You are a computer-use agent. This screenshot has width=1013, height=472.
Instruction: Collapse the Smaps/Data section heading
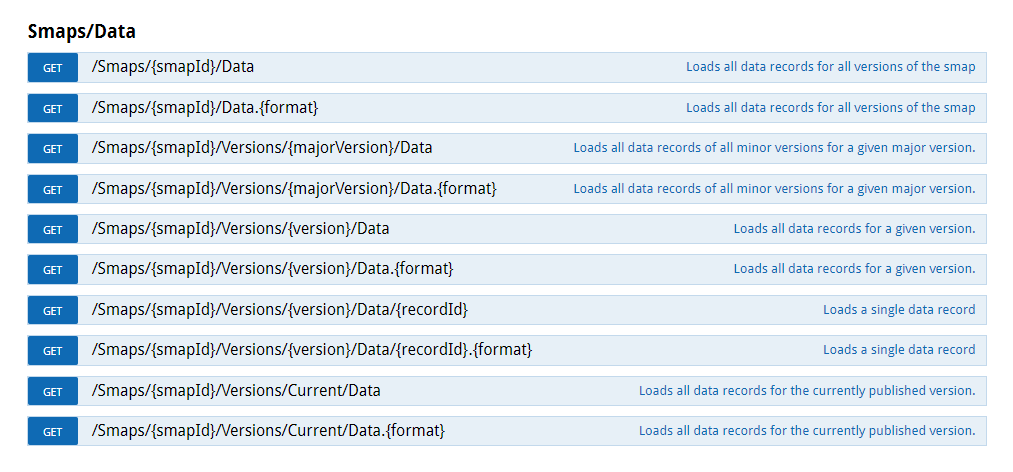(82, 32)
